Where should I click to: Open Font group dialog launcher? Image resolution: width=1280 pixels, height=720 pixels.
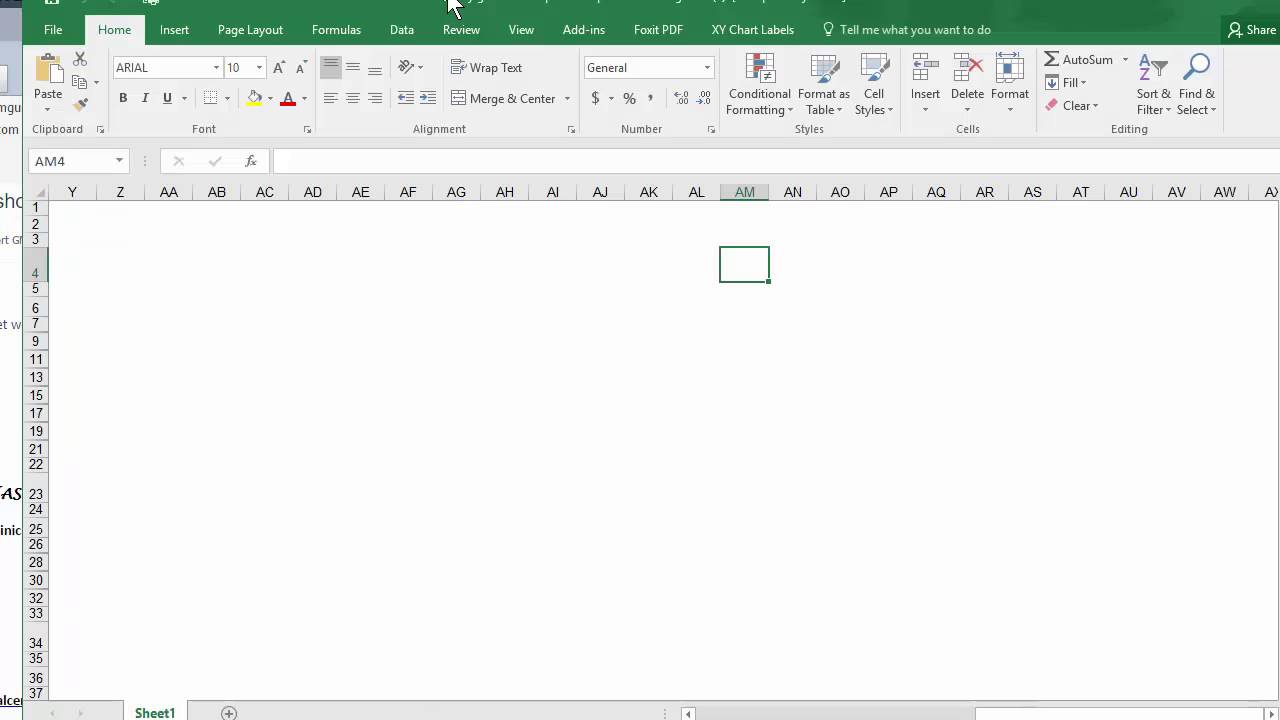pos(307,130)
